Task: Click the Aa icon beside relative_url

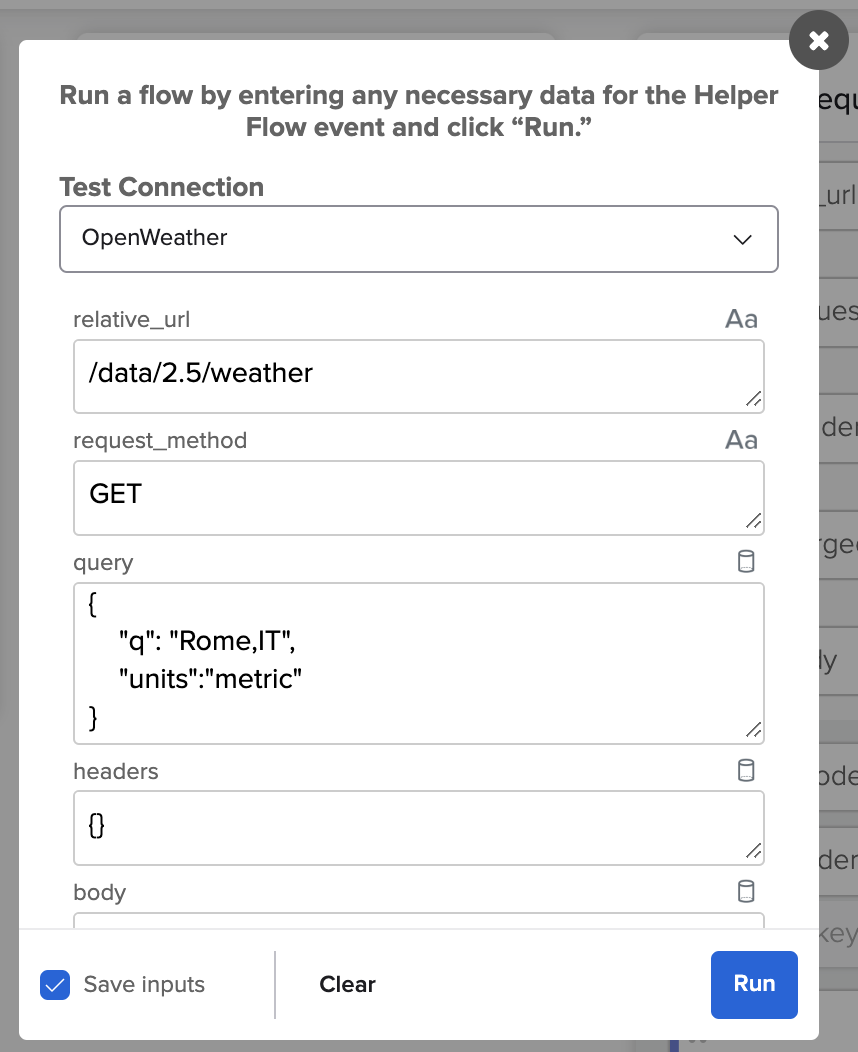Action: click(741, 320)
